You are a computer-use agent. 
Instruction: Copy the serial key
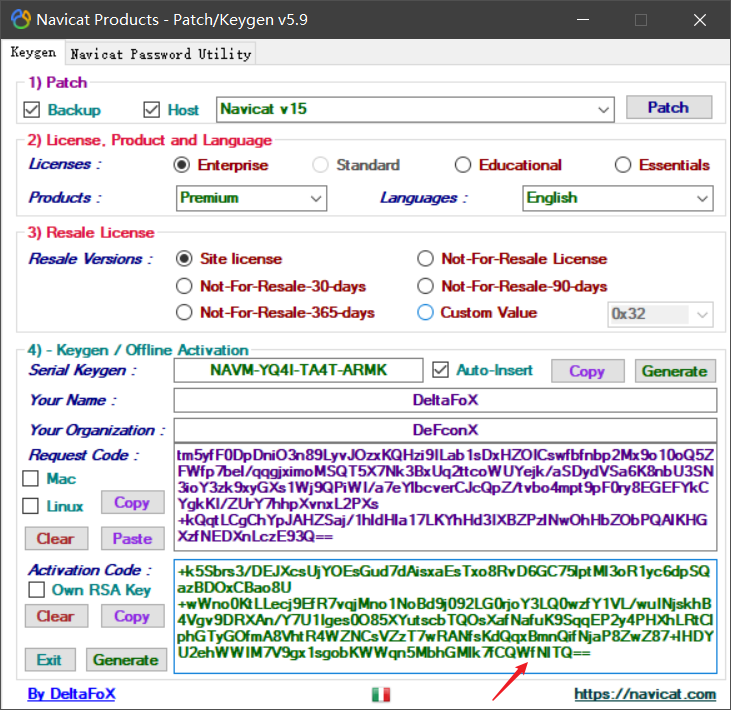[587, 371]
